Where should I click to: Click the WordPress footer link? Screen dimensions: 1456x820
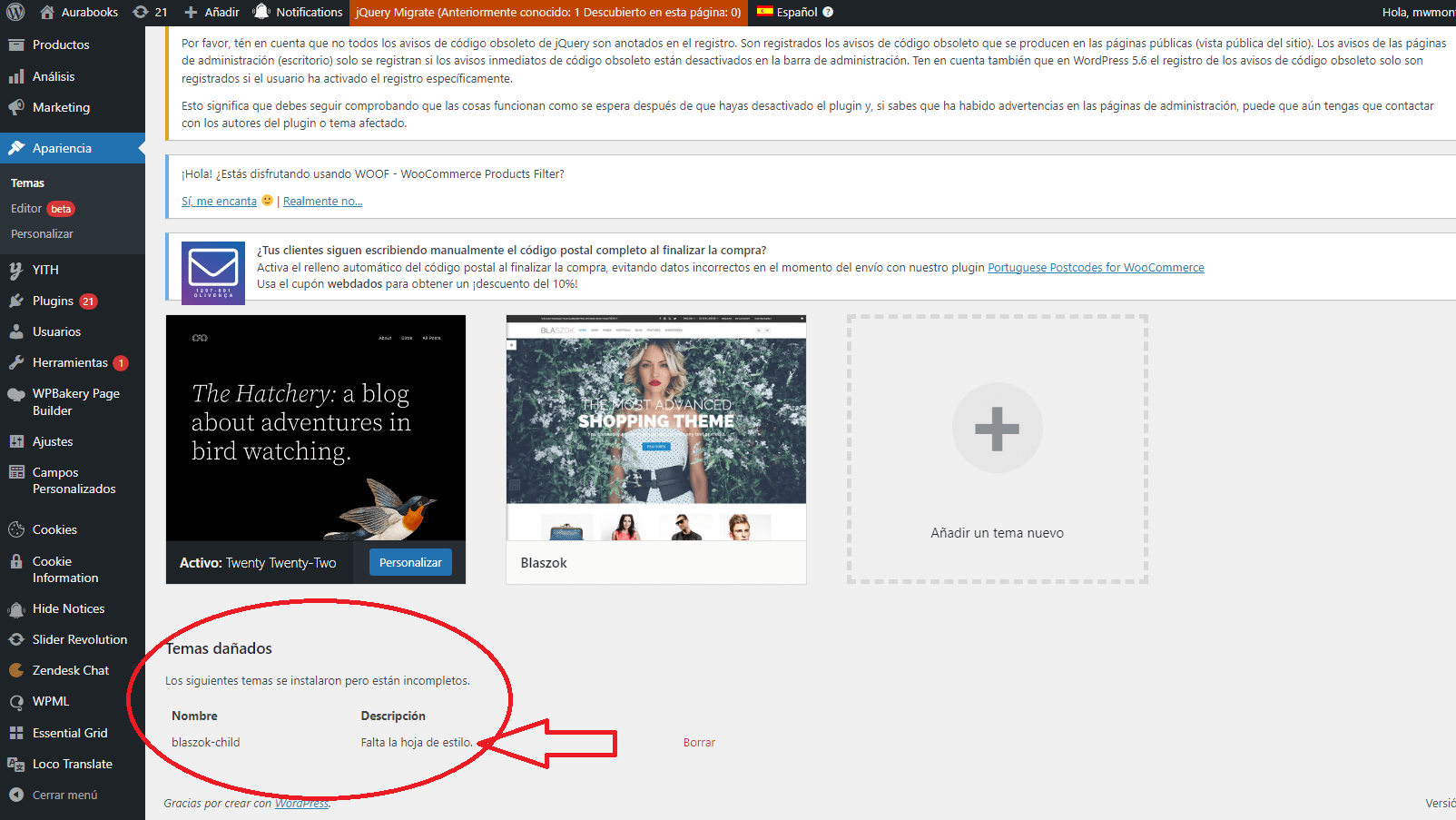(x=301, y=804)
